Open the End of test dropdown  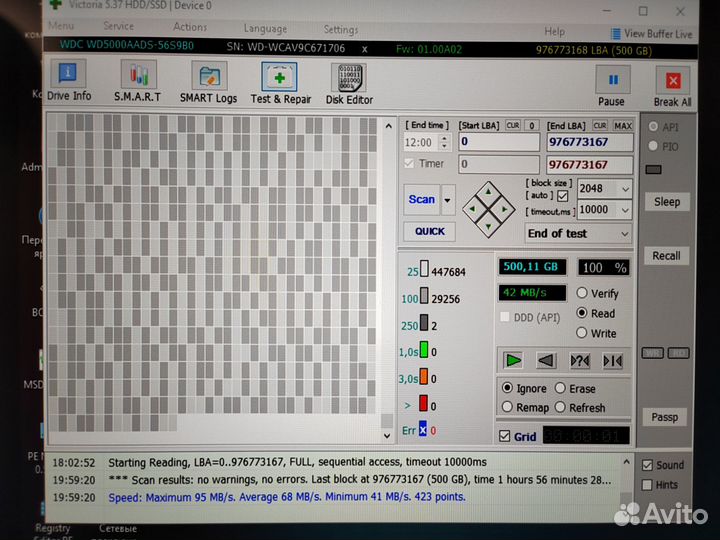point(579,233)
